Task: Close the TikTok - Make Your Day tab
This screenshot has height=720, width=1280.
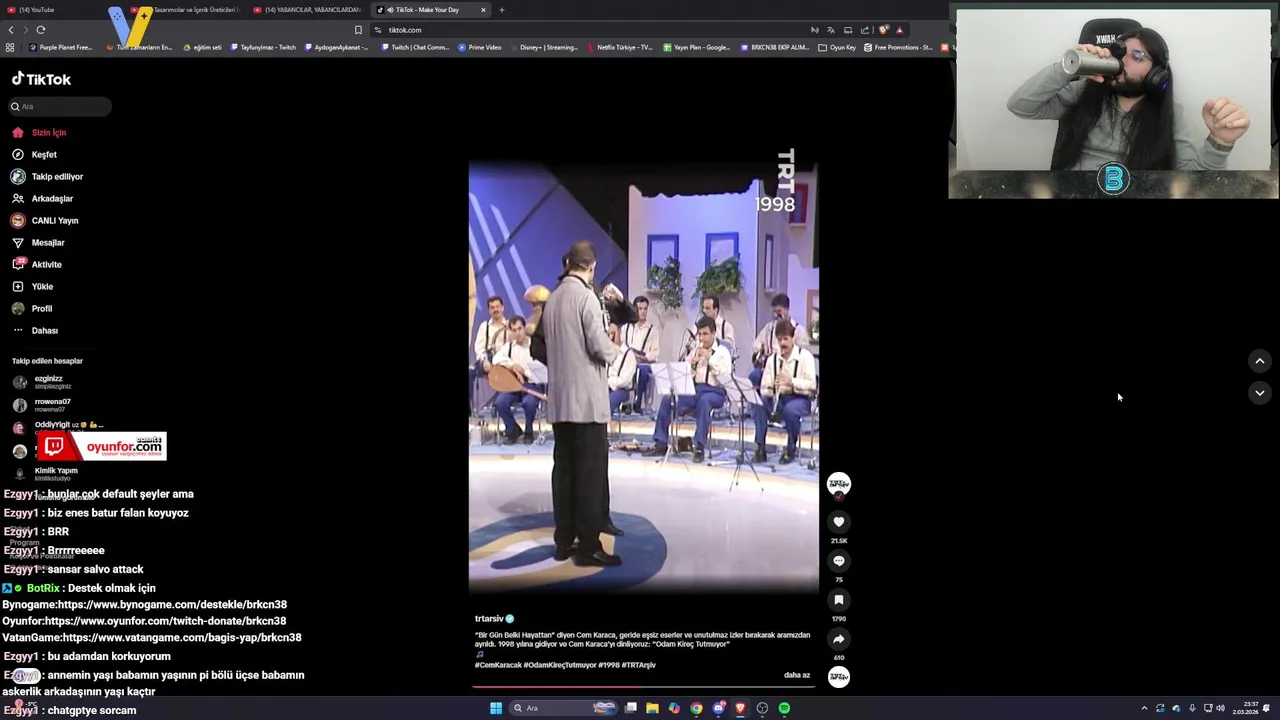Action: 483,10
